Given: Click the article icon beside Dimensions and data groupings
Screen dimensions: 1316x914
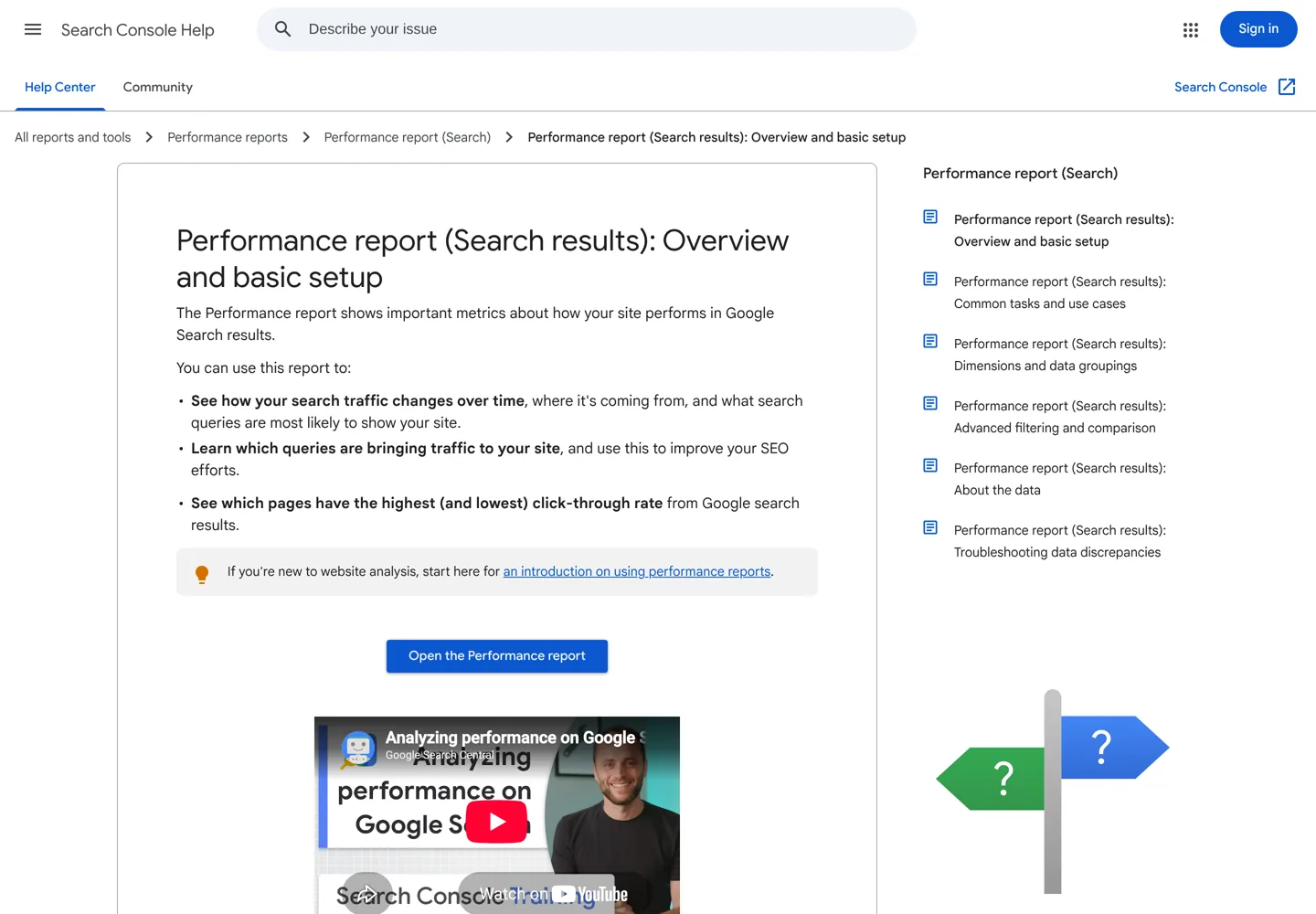Looking at the screenshot, I should click(x=930, y=341).
